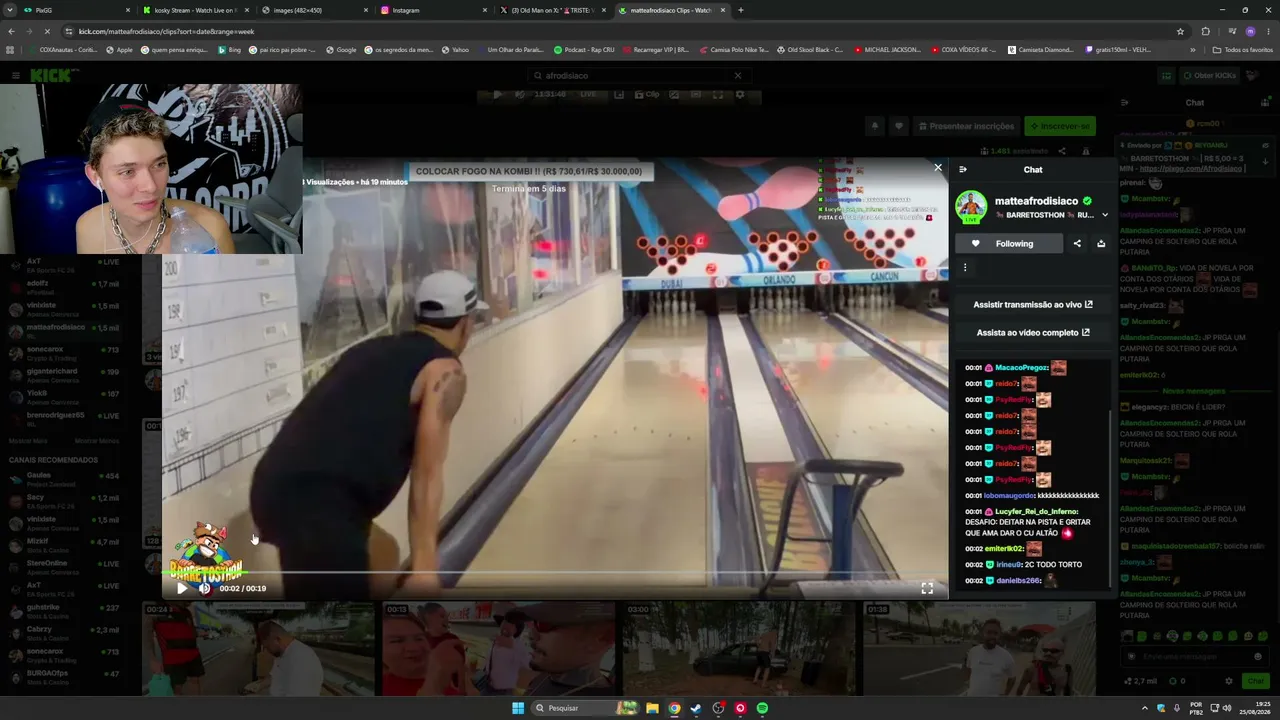Open the browser extensions menu
Image resolution: width=1280 pixels, height=720 pixels.
tap(1205, 31)
